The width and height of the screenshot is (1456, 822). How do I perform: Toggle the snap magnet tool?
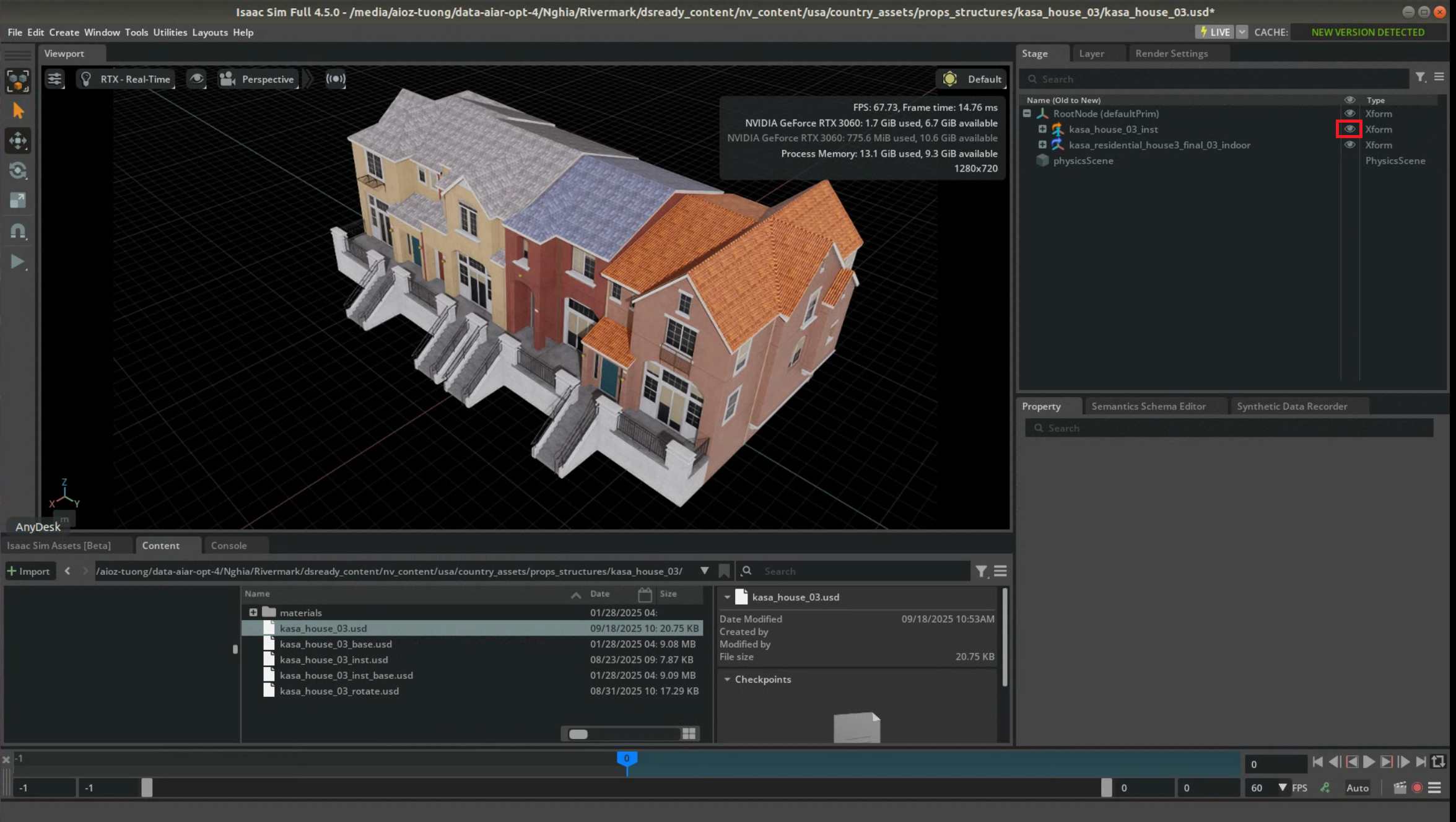click(x=18, y=231)
